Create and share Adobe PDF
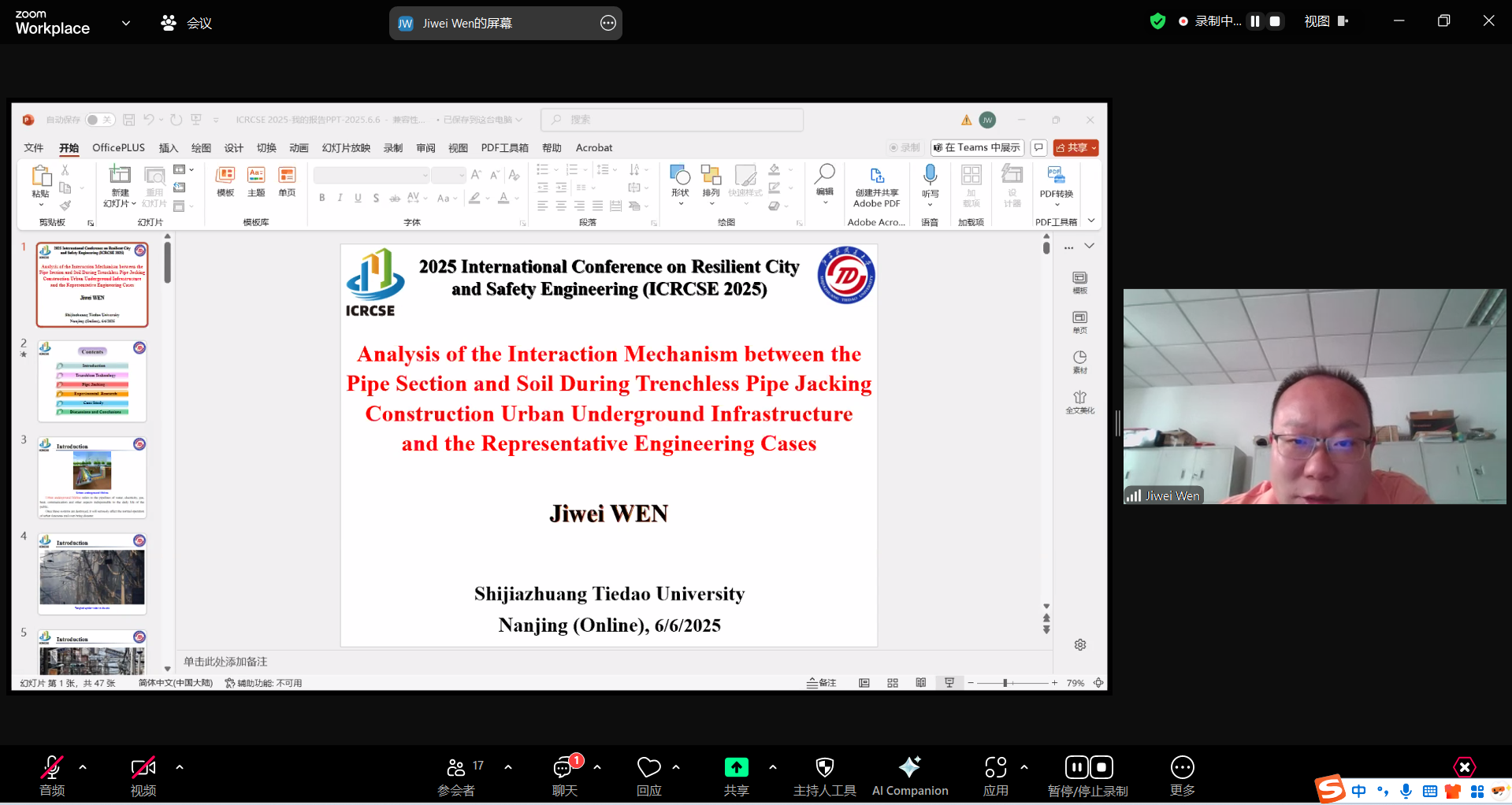The width and height of the screenshot is (1512, 805). 877,187
